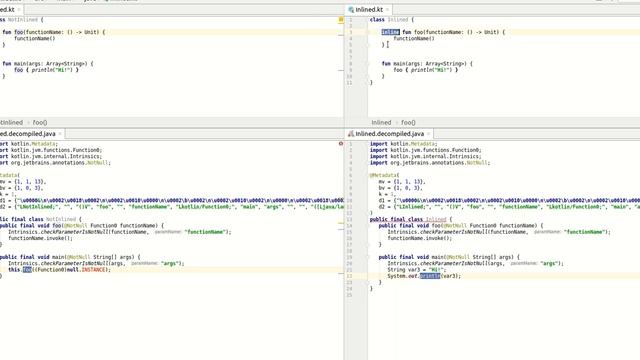
Task: Click error stripe mark beside line 3 in NotInlined.kt
Action: [x=341, y=35]
